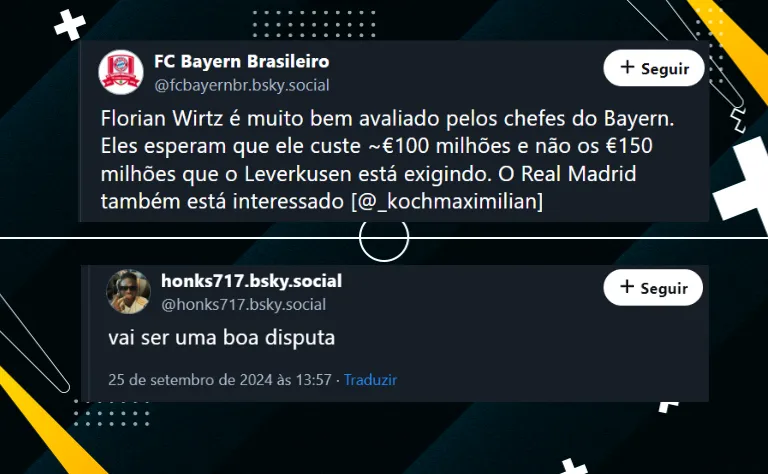Viewport: 768px width, 474px height.
Task: Open the FC Bayern Brasileiro profile avatar
Action: coord(121,72)
